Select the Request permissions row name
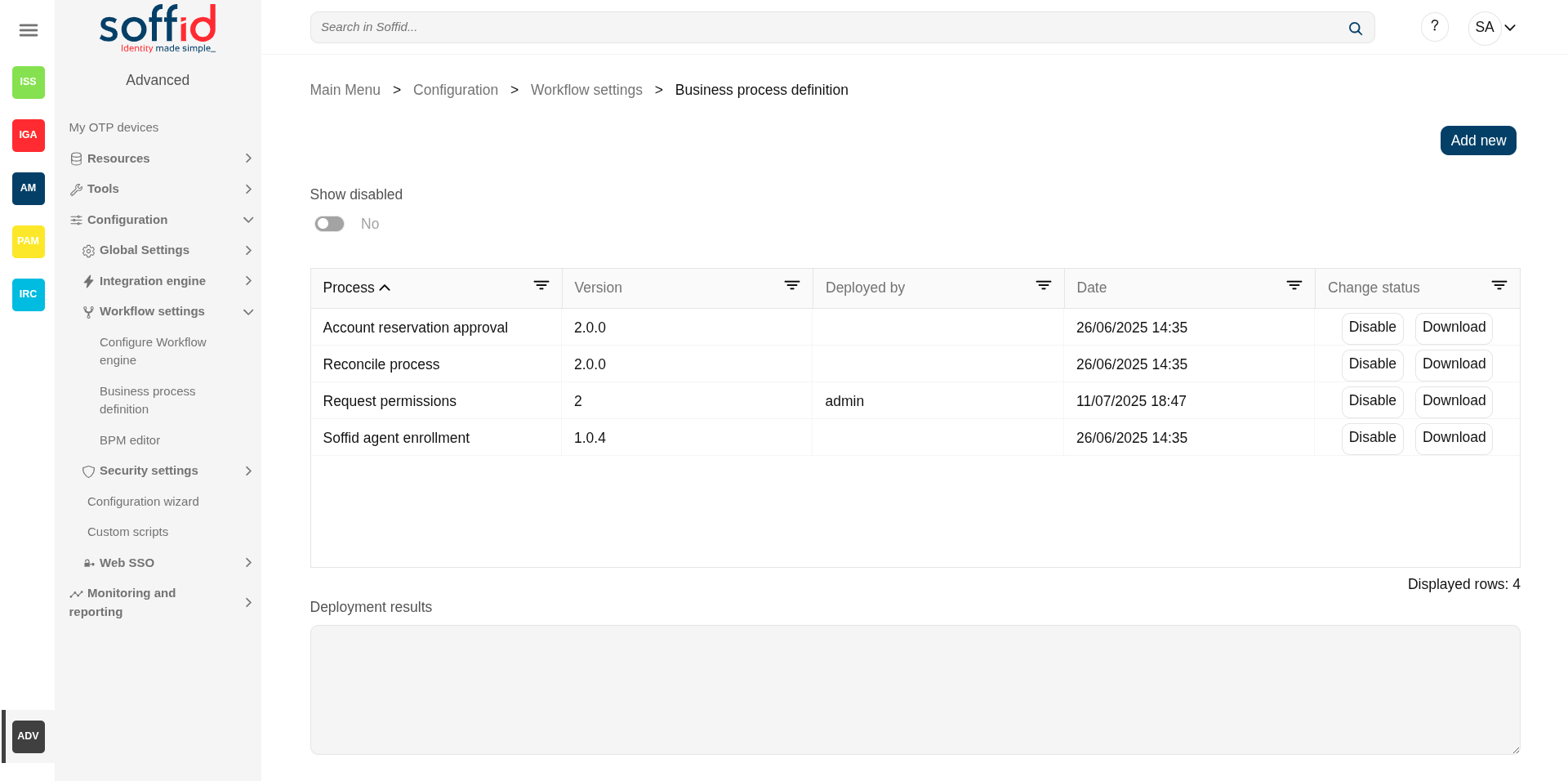This screenshot has width=1568, height=781. pyautogui.click(x=390, y=401)
